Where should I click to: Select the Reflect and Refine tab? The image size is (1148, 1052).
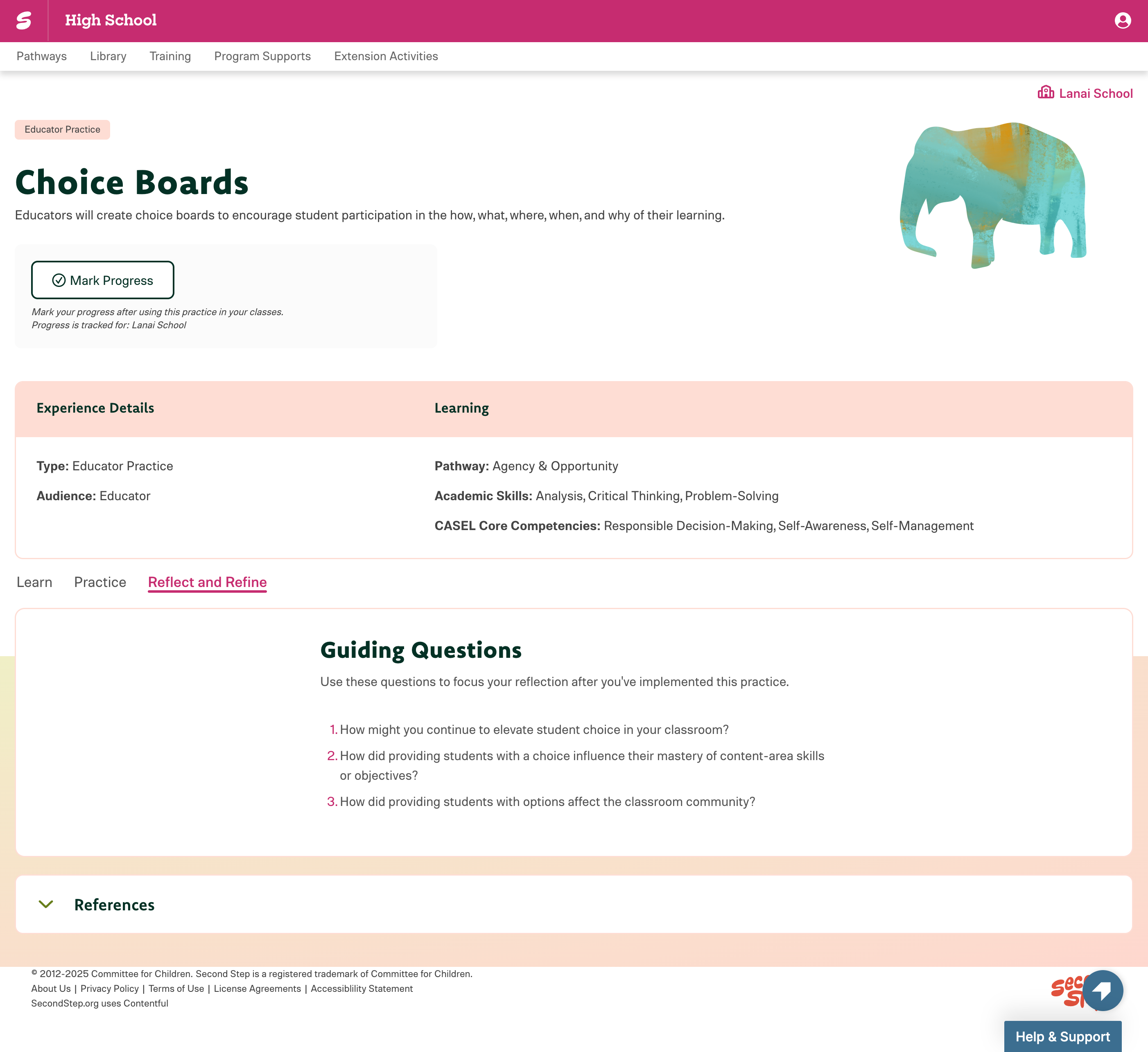click(x=207, y=582)
